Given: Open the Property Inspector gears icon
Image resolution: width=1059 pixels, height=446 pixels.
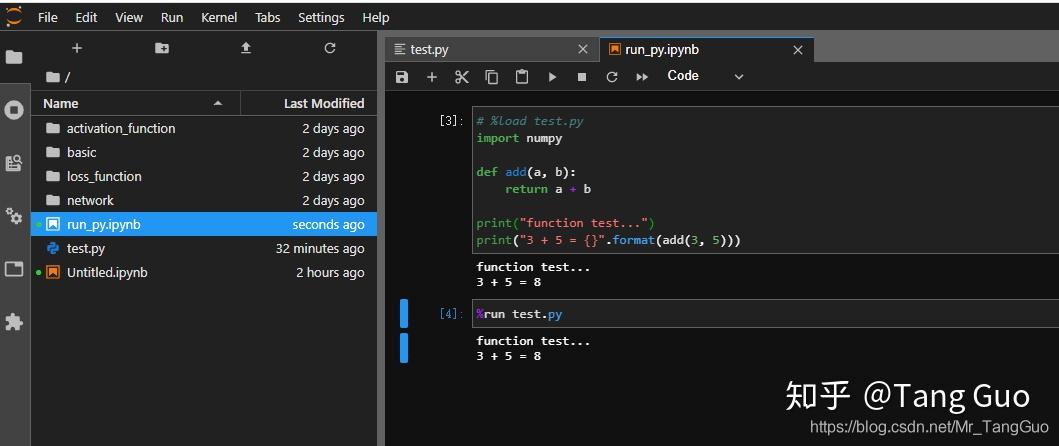Looking at the screenshot, I should point(14,216).
